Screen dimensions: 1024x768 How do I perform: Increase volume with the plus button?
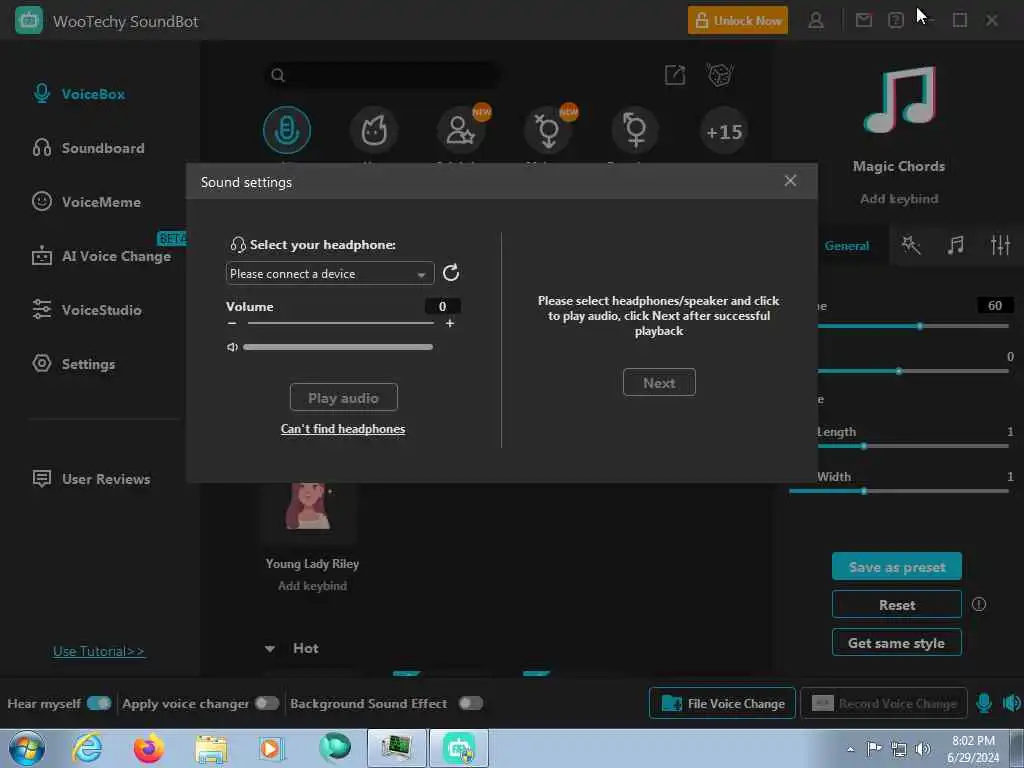(450, 324)
